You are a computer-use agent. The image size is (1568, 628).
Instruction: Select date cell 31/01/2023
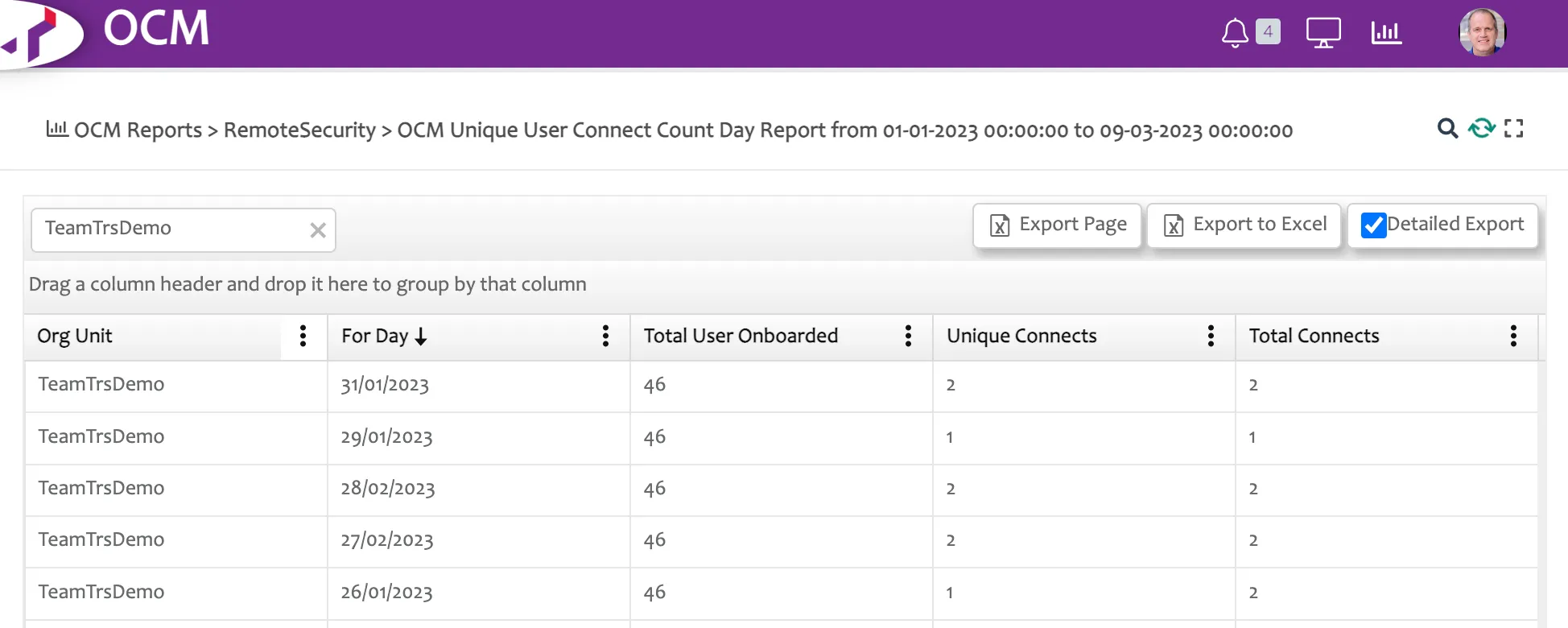coord(385,385)
